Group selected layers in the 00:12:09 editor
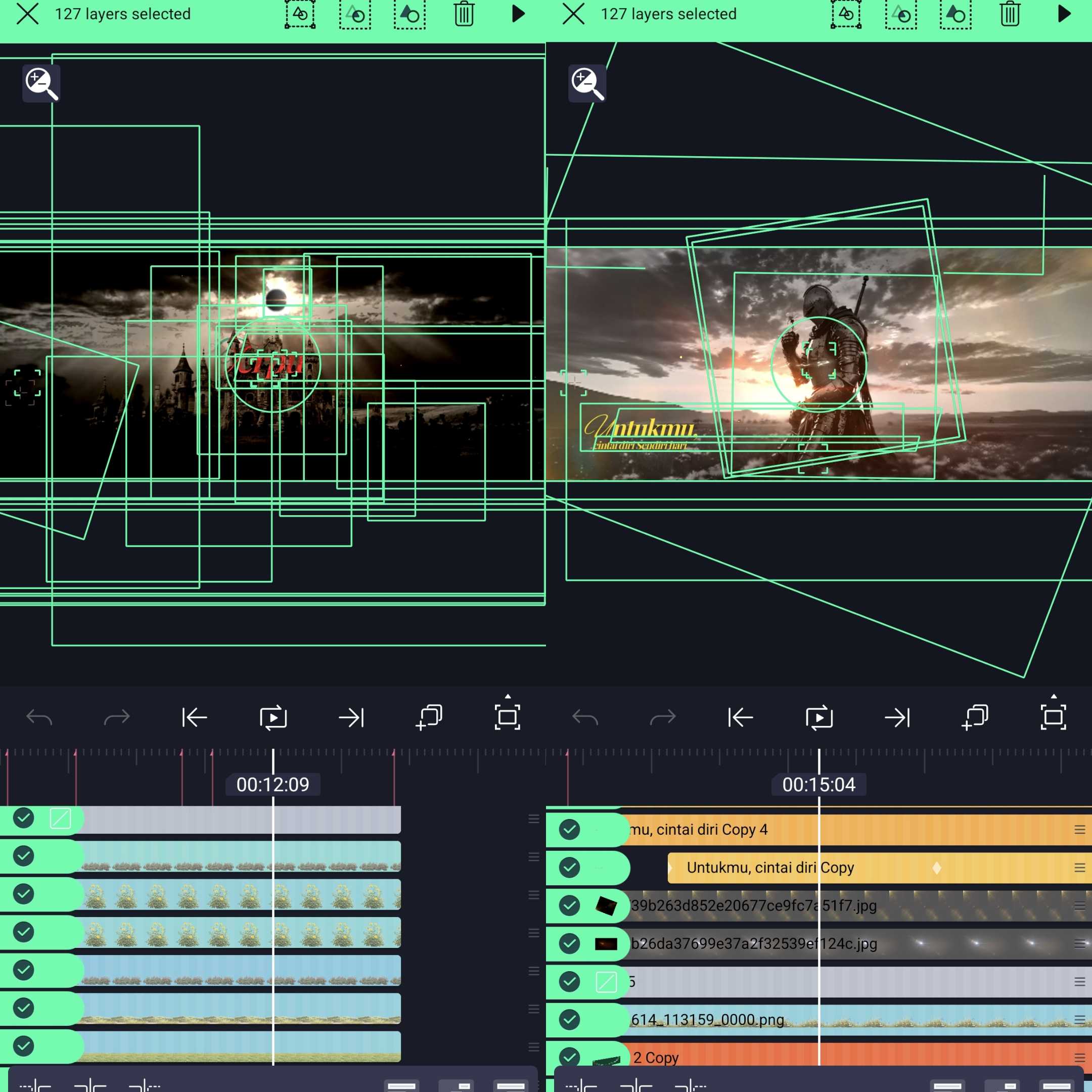This screenshot has height=1092, width=1092. (300, 14)
